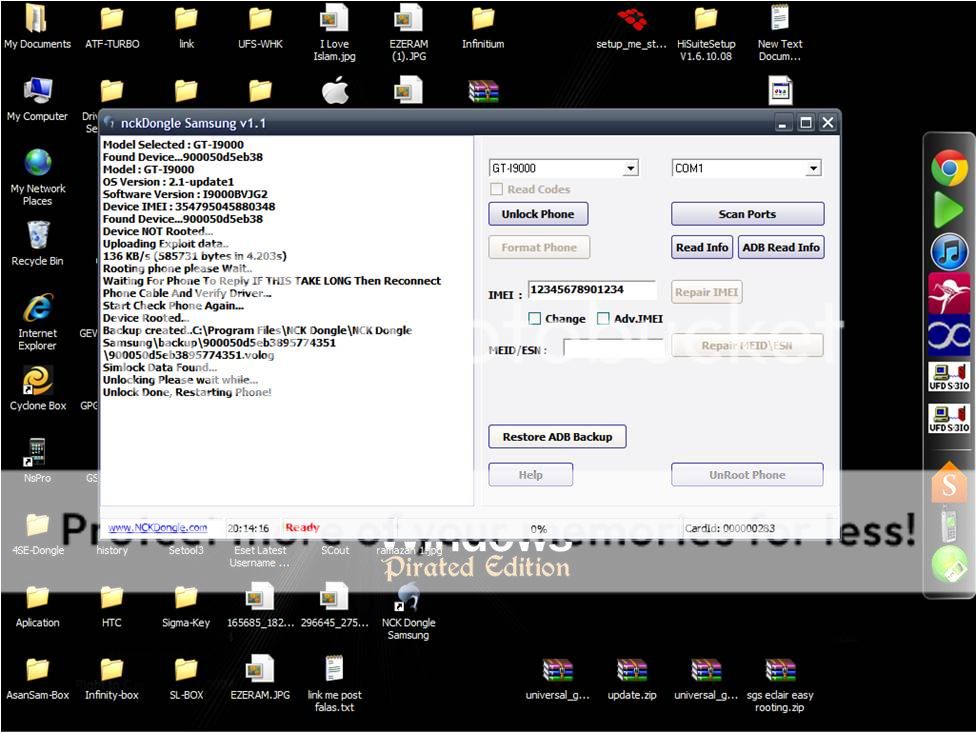Open the UFS-WHK folder
The image size is (977, 733).
point(260,27)
